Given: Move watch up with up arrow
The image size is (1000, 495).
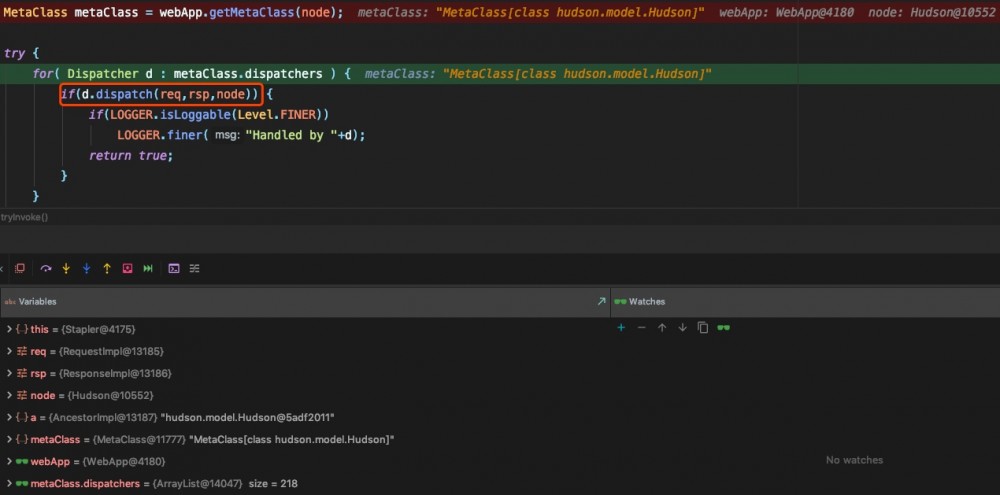Looking at the screenshot, I should pos(662,328).
